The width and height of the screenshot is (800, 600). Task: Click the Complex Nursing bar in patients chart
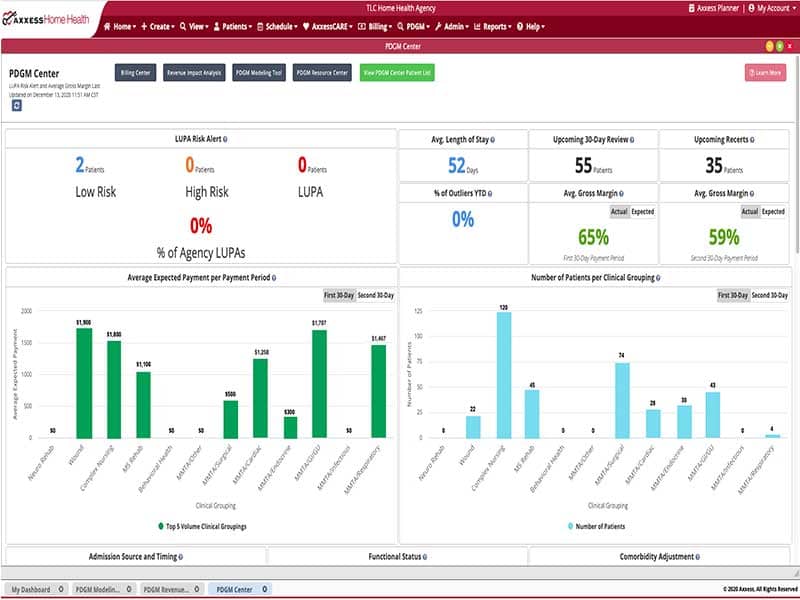(504, 374)
